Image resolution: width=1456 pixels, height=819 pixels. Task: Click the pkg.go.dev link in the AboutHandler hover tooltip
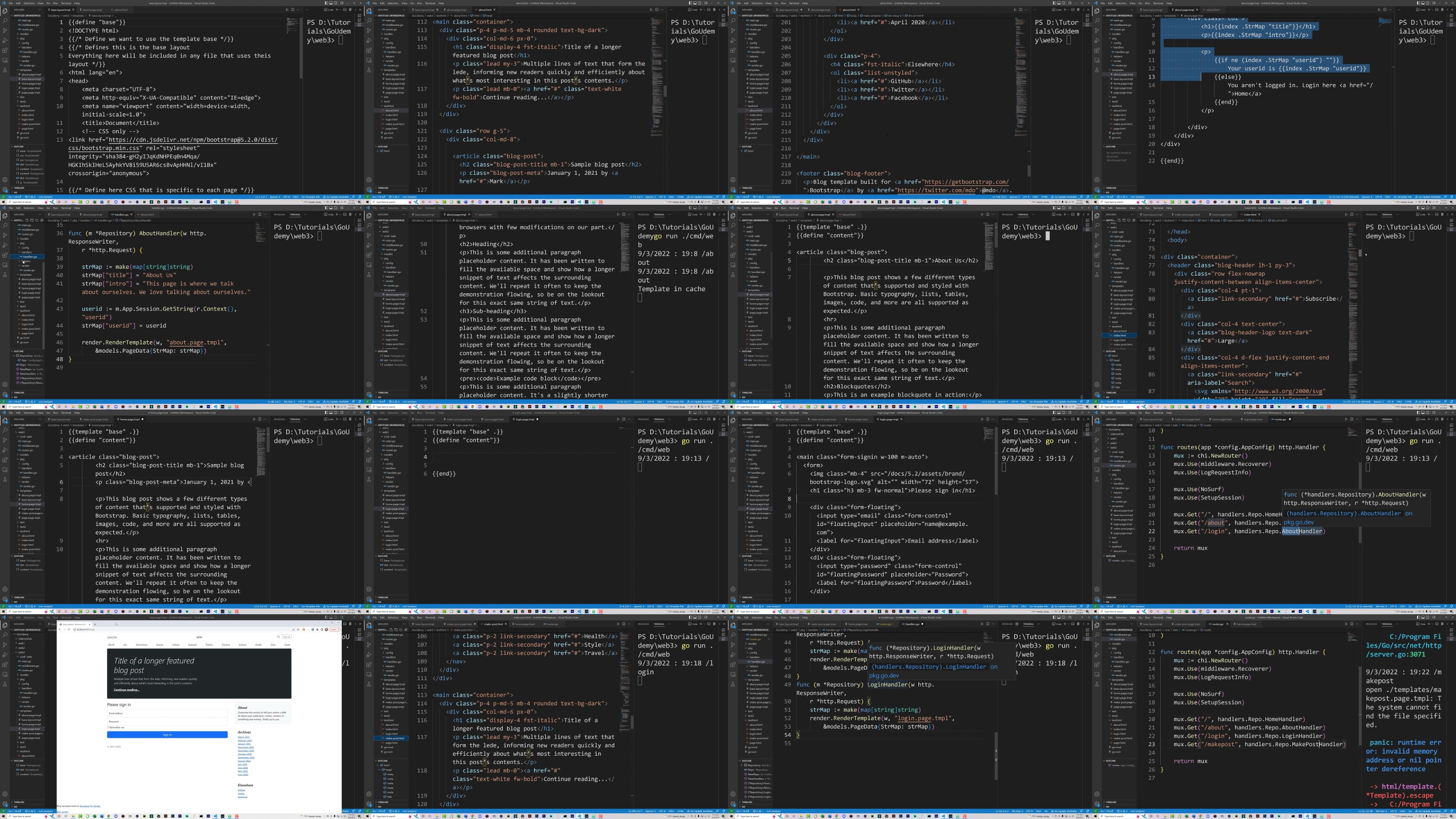pyautogui.click(x=1299, y=523)
